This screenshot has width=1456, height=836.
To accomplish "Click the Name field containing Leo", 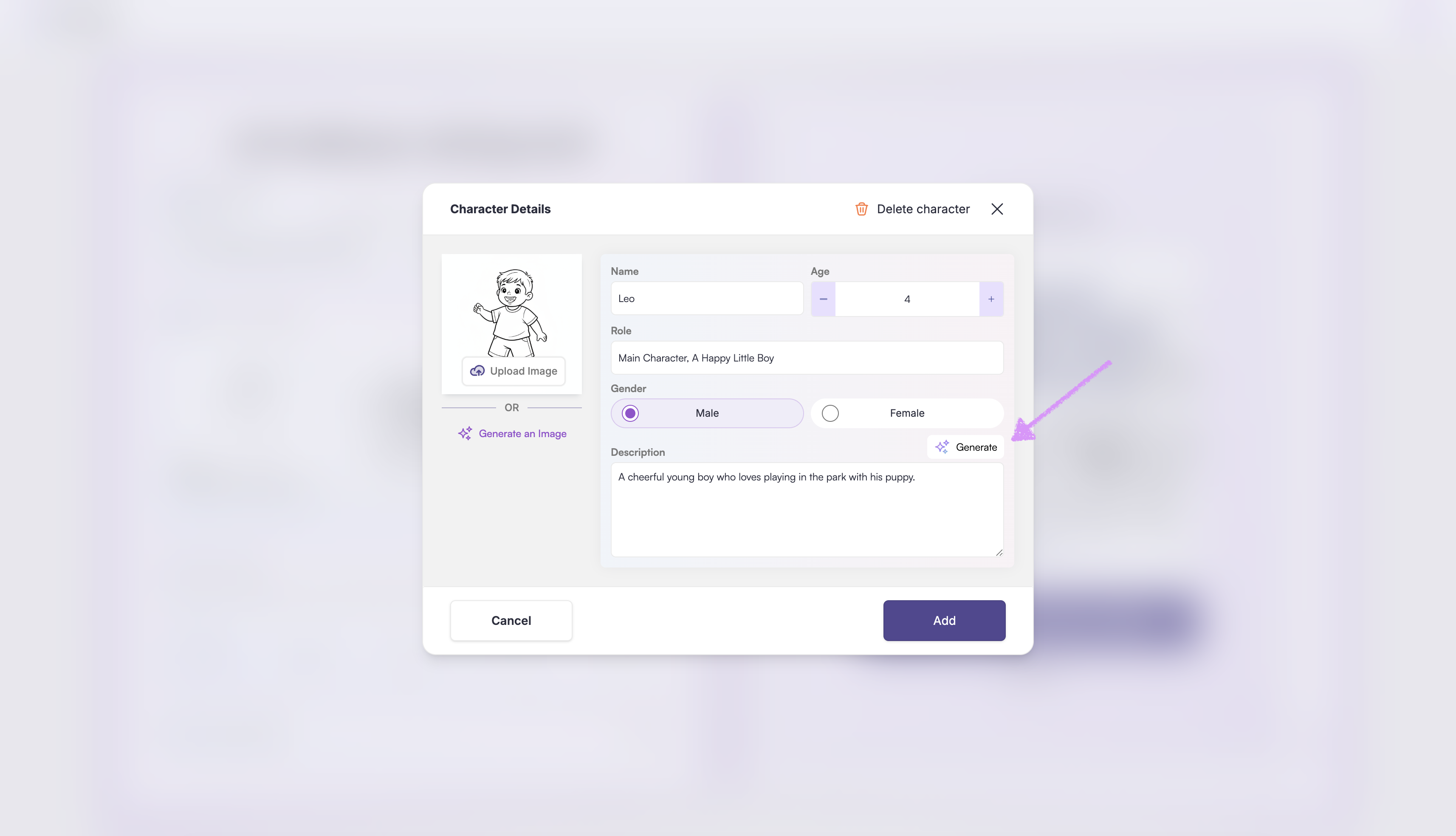I will coord(707,299).
